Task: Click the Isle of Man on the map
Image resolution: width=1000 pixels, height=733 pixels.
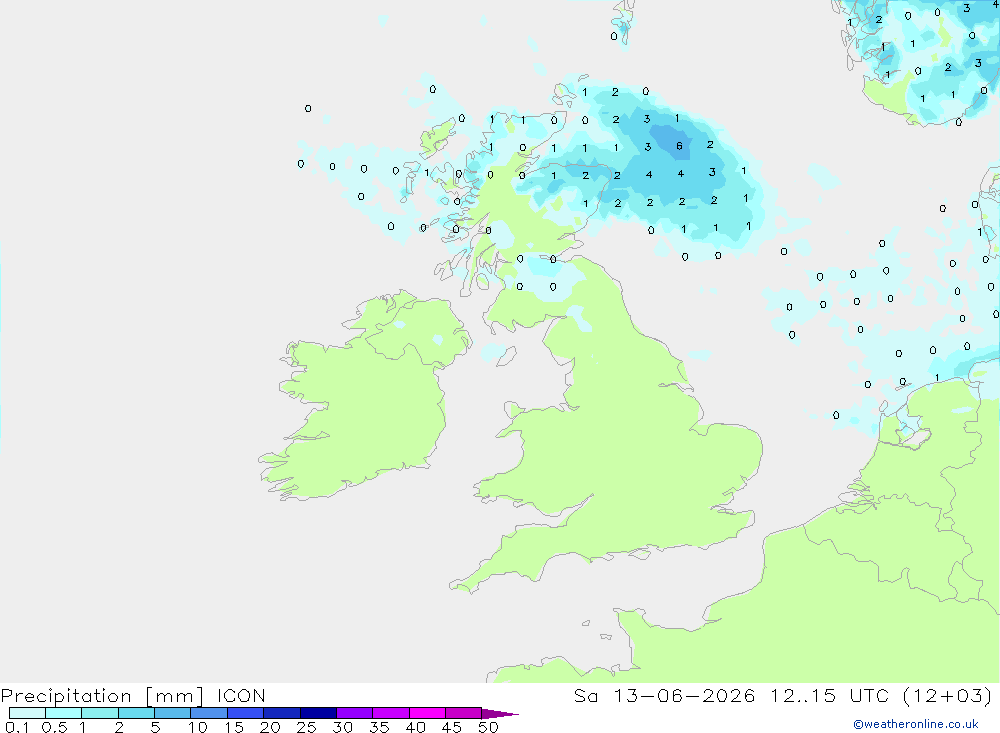Action: tap(506, 356)
